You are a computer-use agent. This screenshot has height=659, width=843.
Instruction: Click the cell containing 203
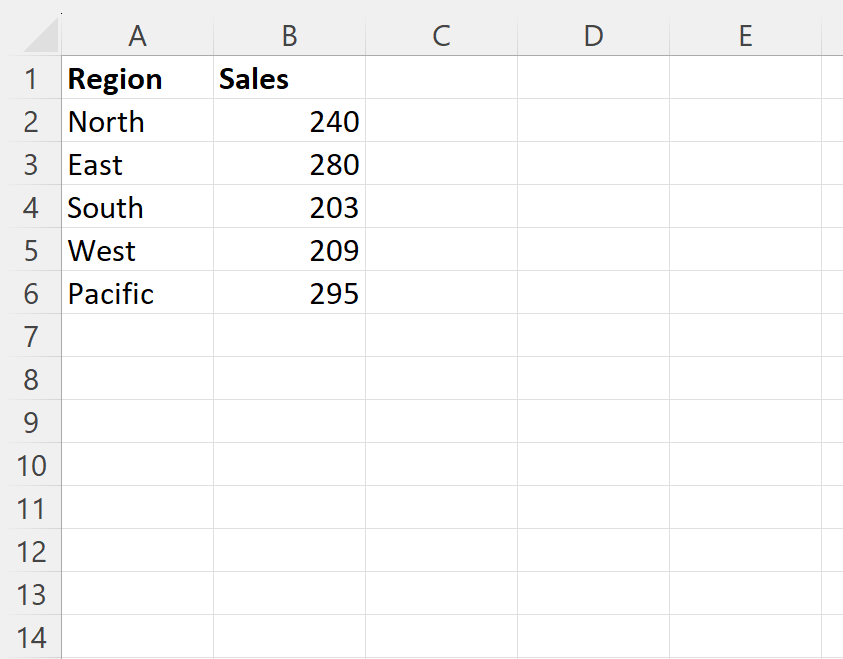point(289,208)
